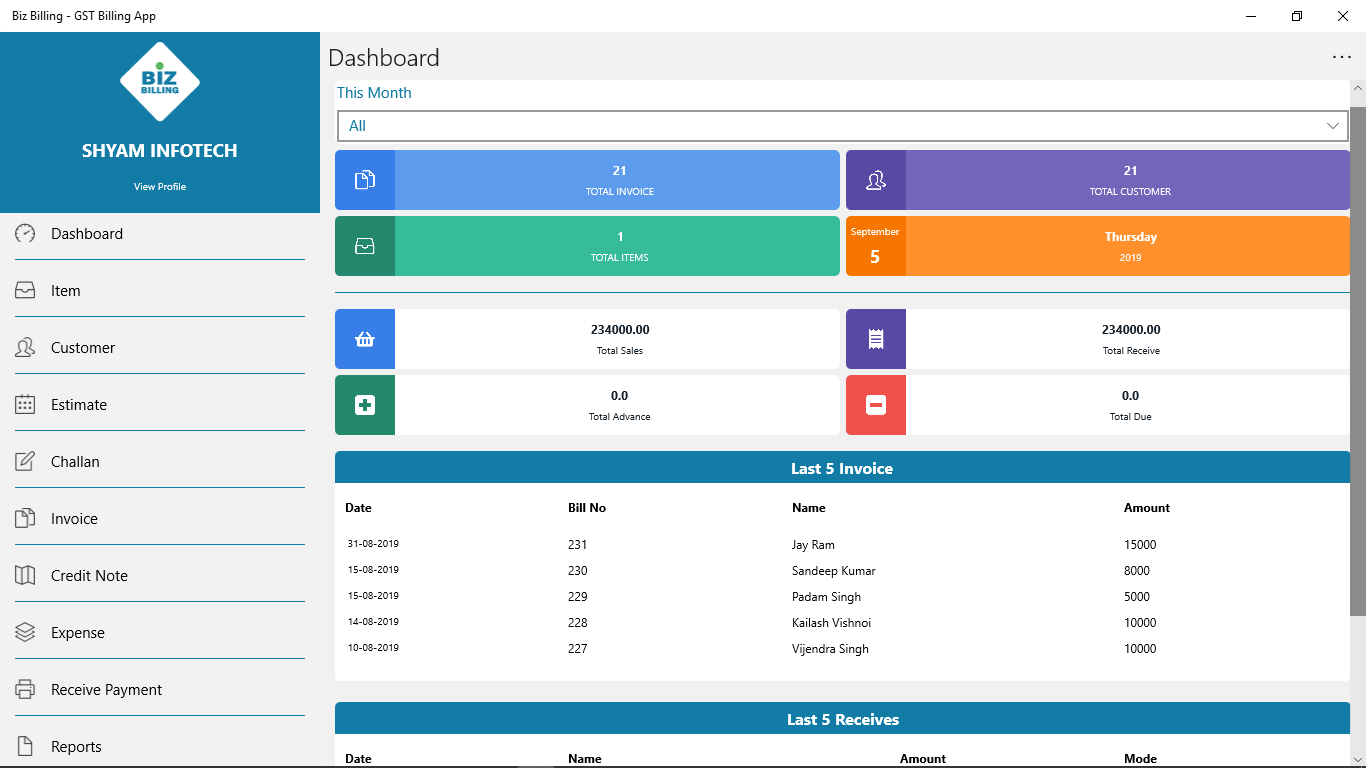
Task: Click the date 14-08-2019
Action: (373, 622)
